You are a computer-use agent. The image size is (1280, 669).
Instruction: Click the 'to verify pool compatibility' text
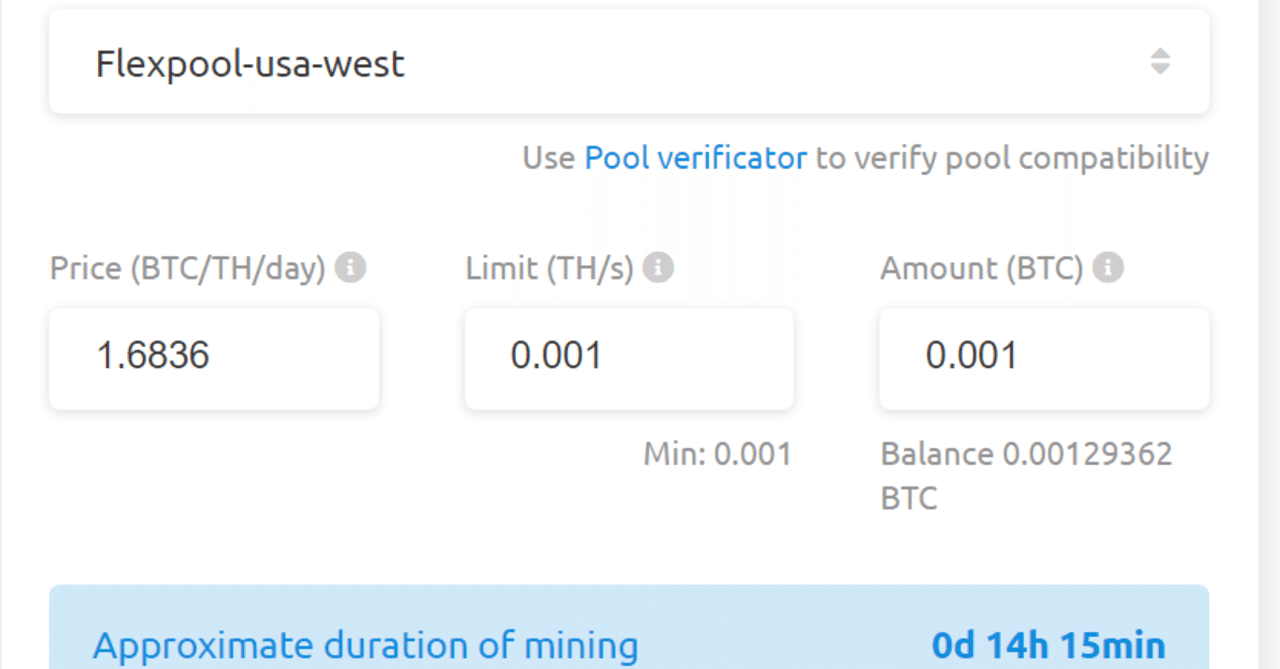1012,158
